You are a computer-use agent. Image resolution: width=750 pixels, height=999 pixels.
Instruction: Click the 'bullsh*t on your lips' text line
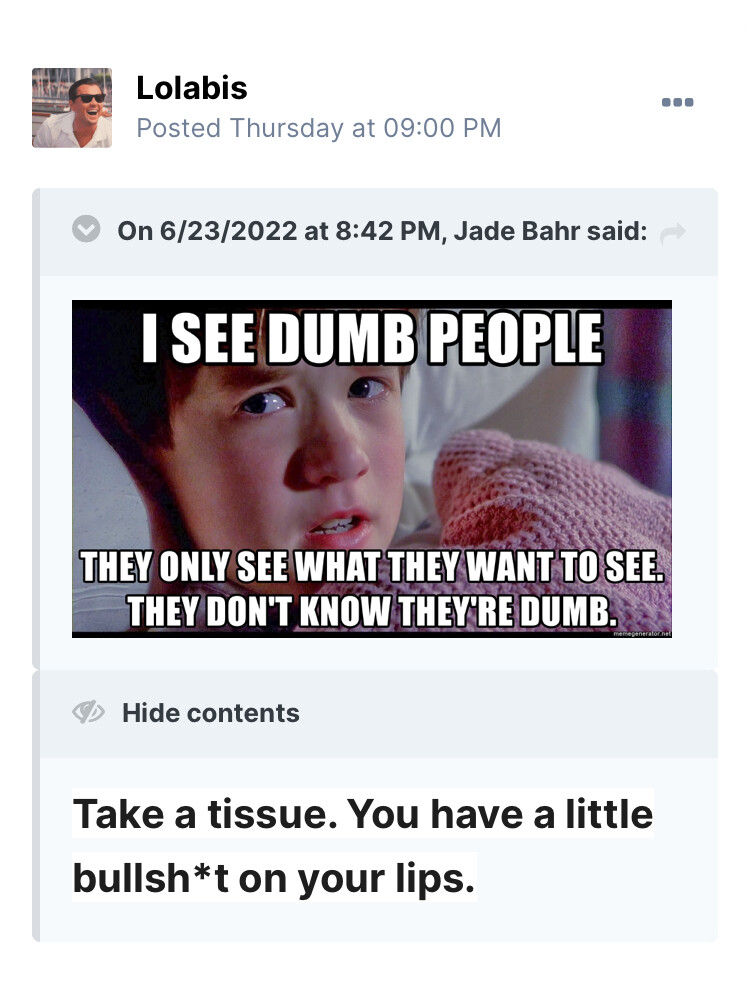[274, 878]
